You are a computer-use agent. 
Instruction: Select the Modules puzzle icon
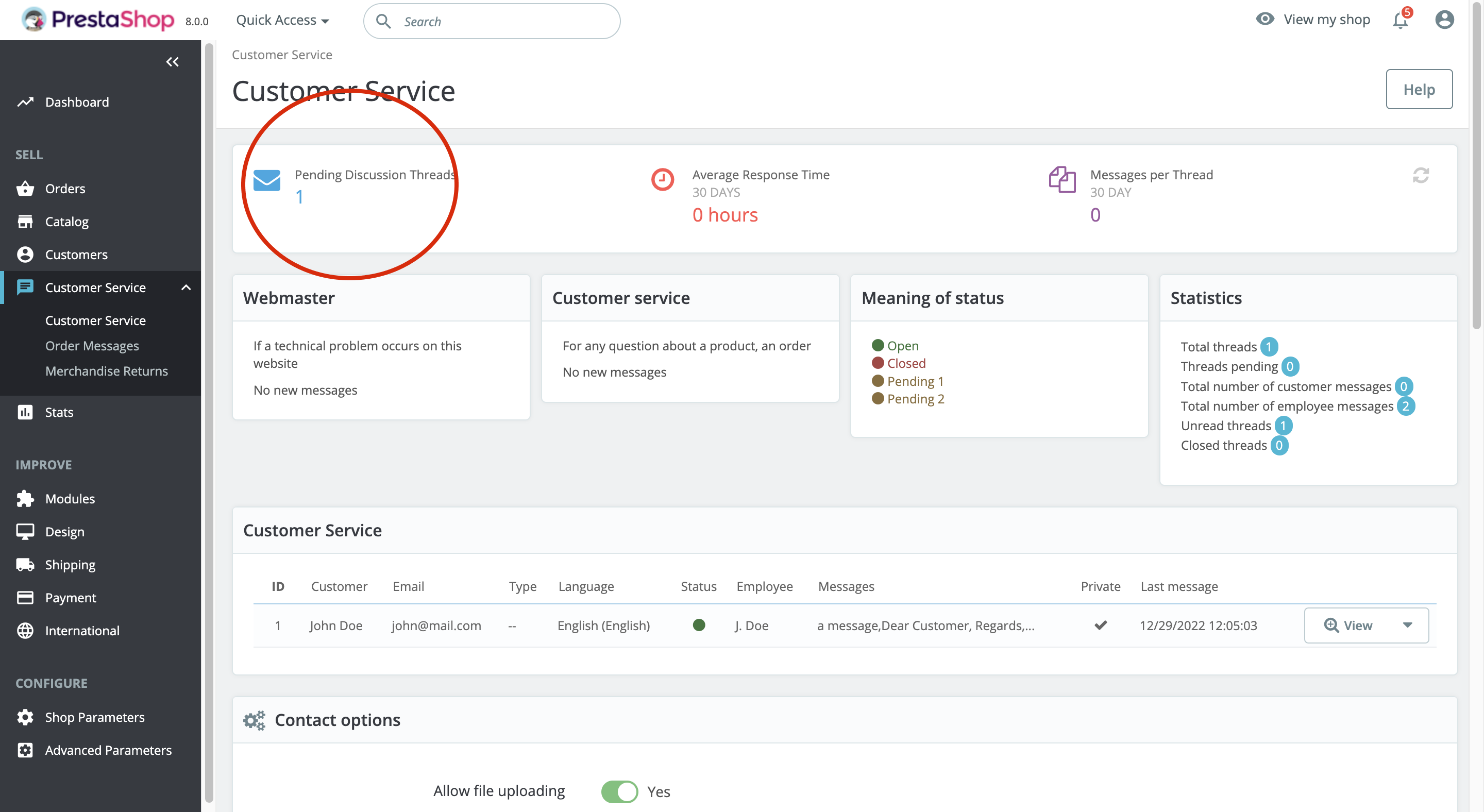(25, 498)
